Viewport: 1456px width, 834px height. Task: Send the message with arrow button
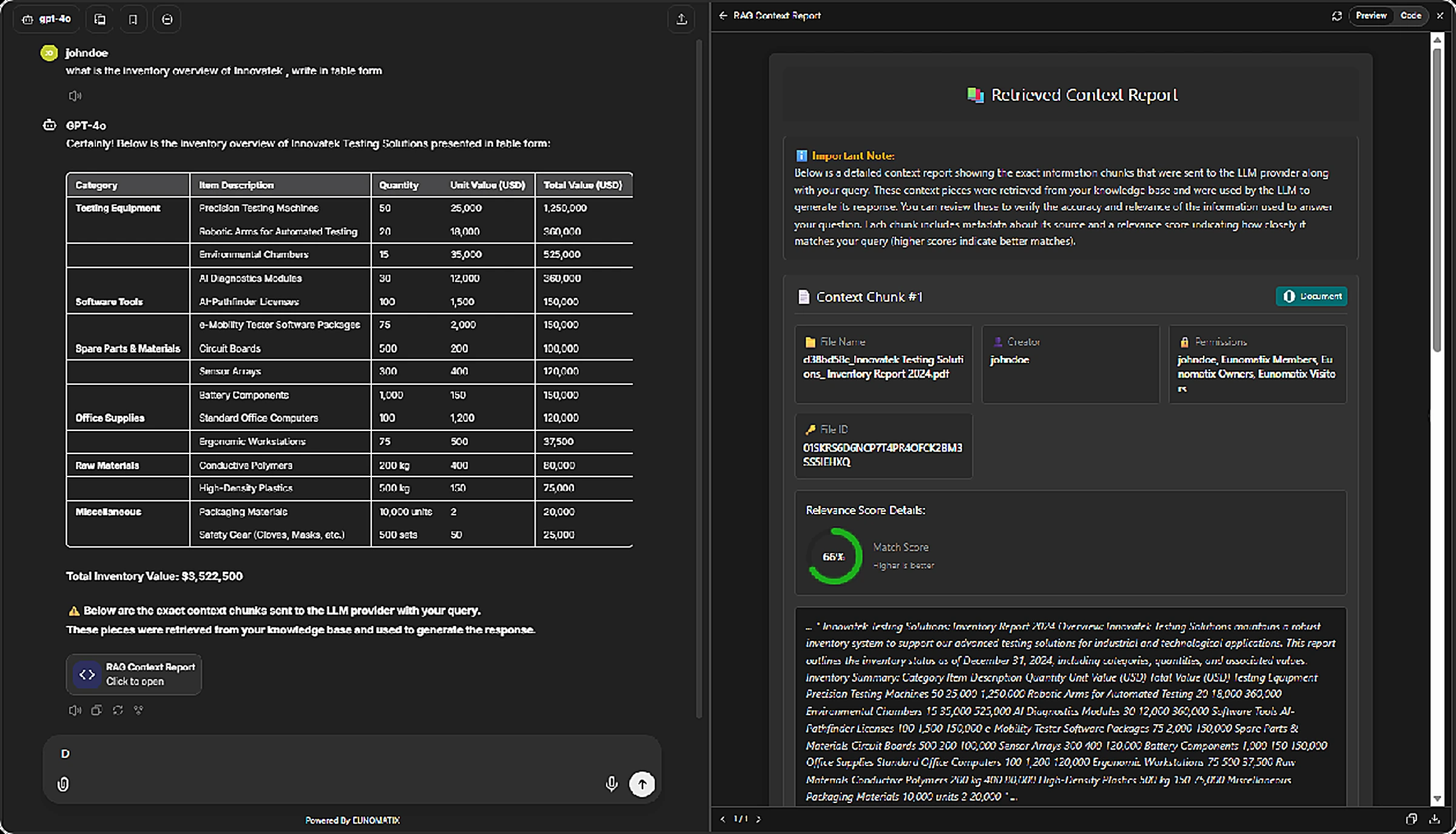pos(642,784)
